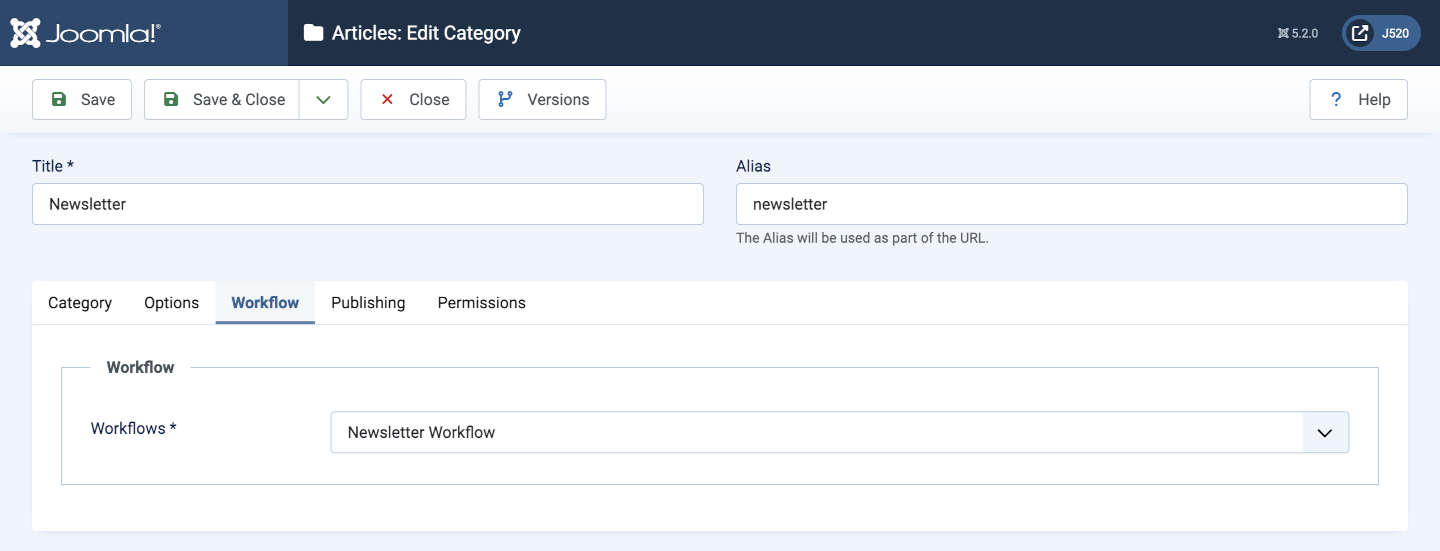Viewport: 1440px width, 551px height.
Task: Click the Alias URL hint text
Action: pyautogui.click(x=862, y=238)
